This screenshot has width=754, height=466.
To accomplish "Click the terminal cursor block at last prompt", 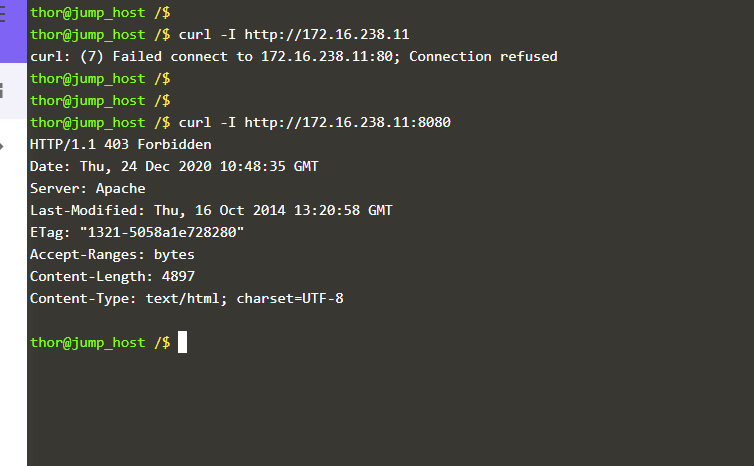I will (182, 343).
